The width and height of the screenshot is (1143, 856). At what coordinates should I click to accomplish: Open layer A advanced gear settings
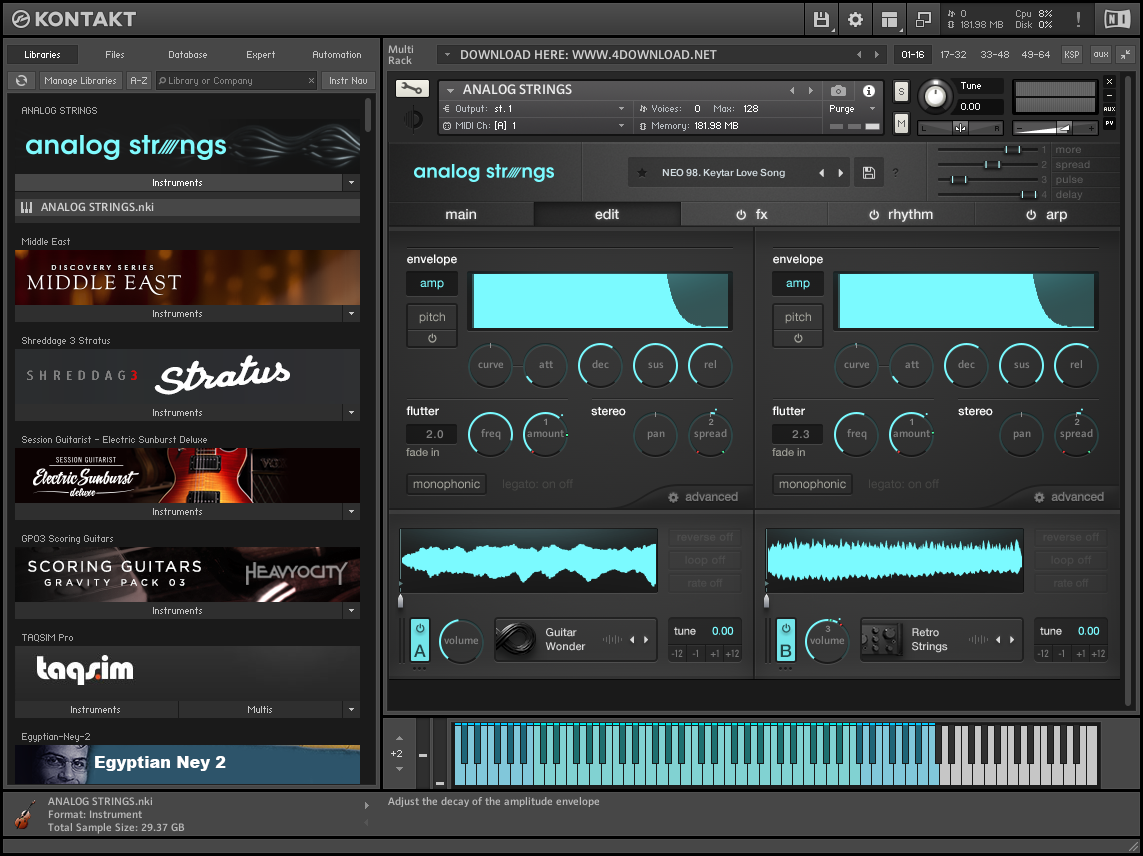tap(674, 497)
